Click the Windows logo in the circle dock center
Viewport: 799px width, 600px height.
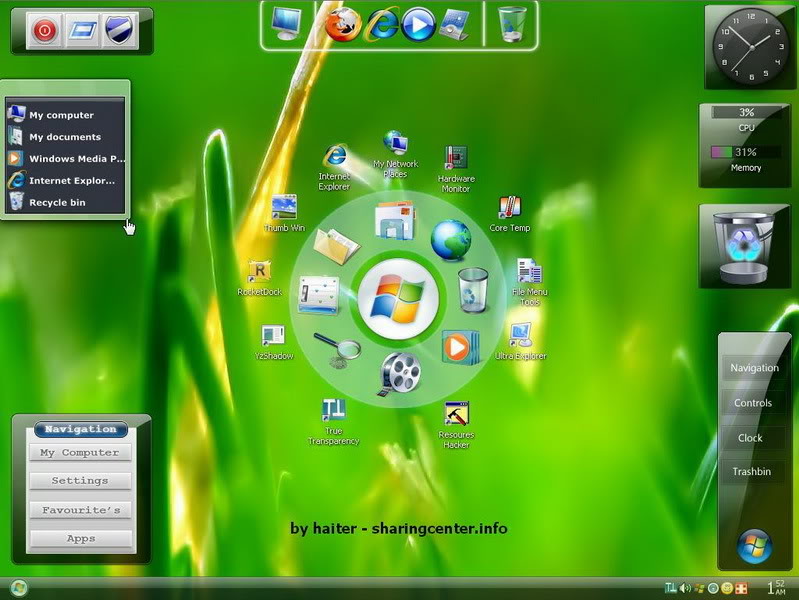click(x=398, y=299)
